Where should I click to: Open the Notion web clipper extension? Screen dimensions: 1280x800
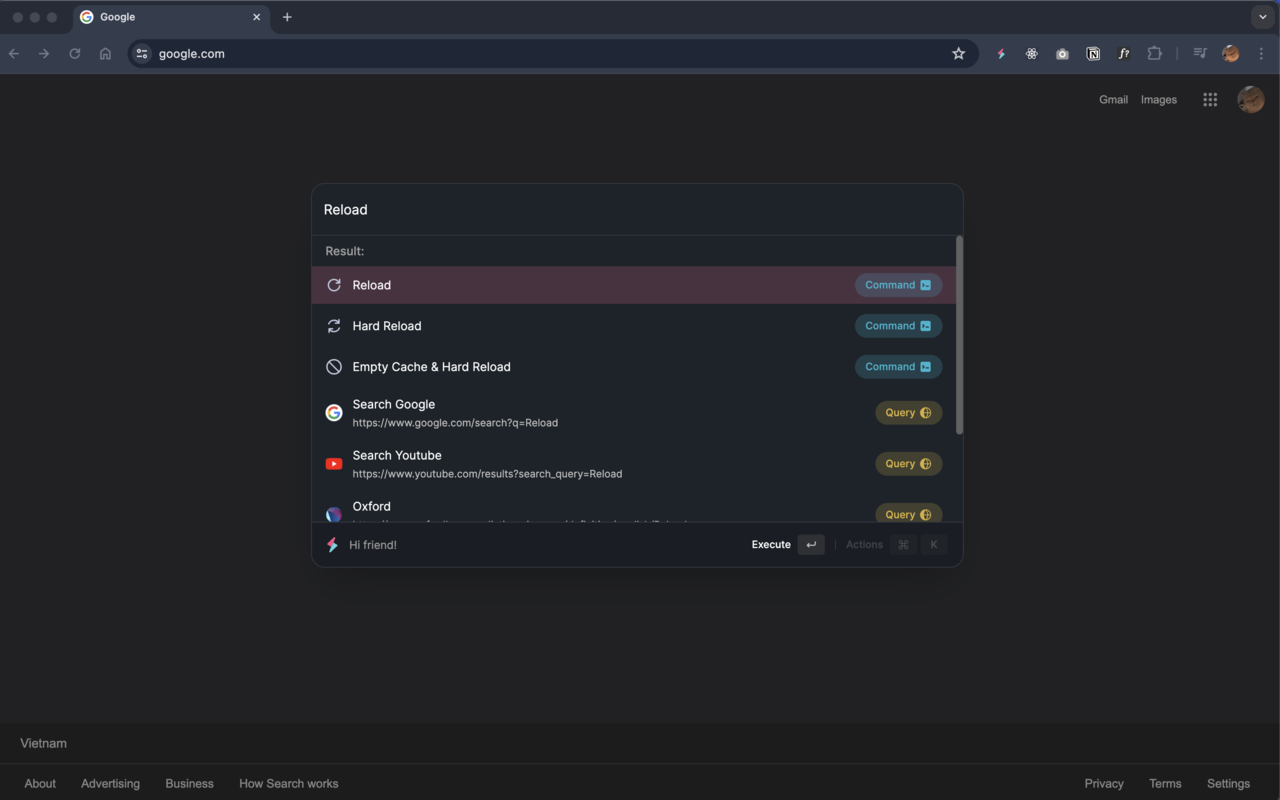coord(1093,54)
